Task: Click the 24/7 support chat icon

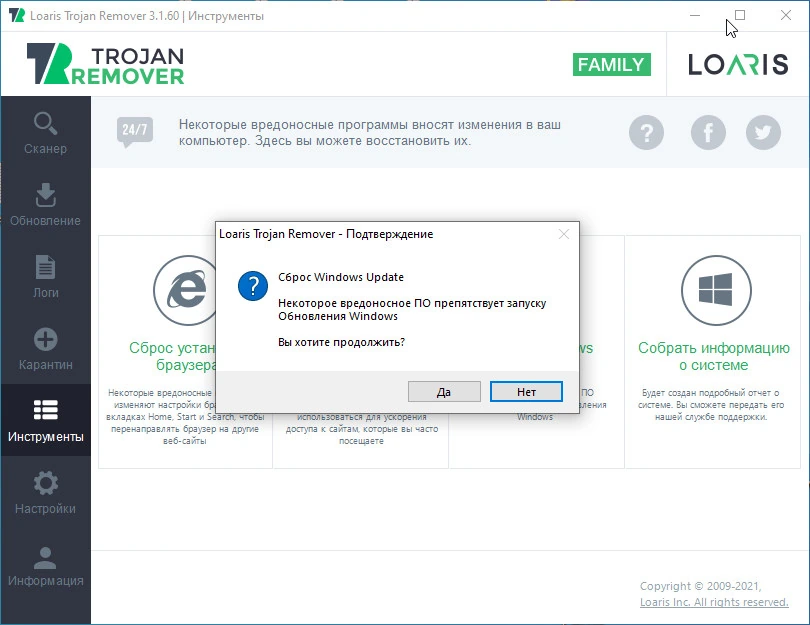Action: [135, 132]
